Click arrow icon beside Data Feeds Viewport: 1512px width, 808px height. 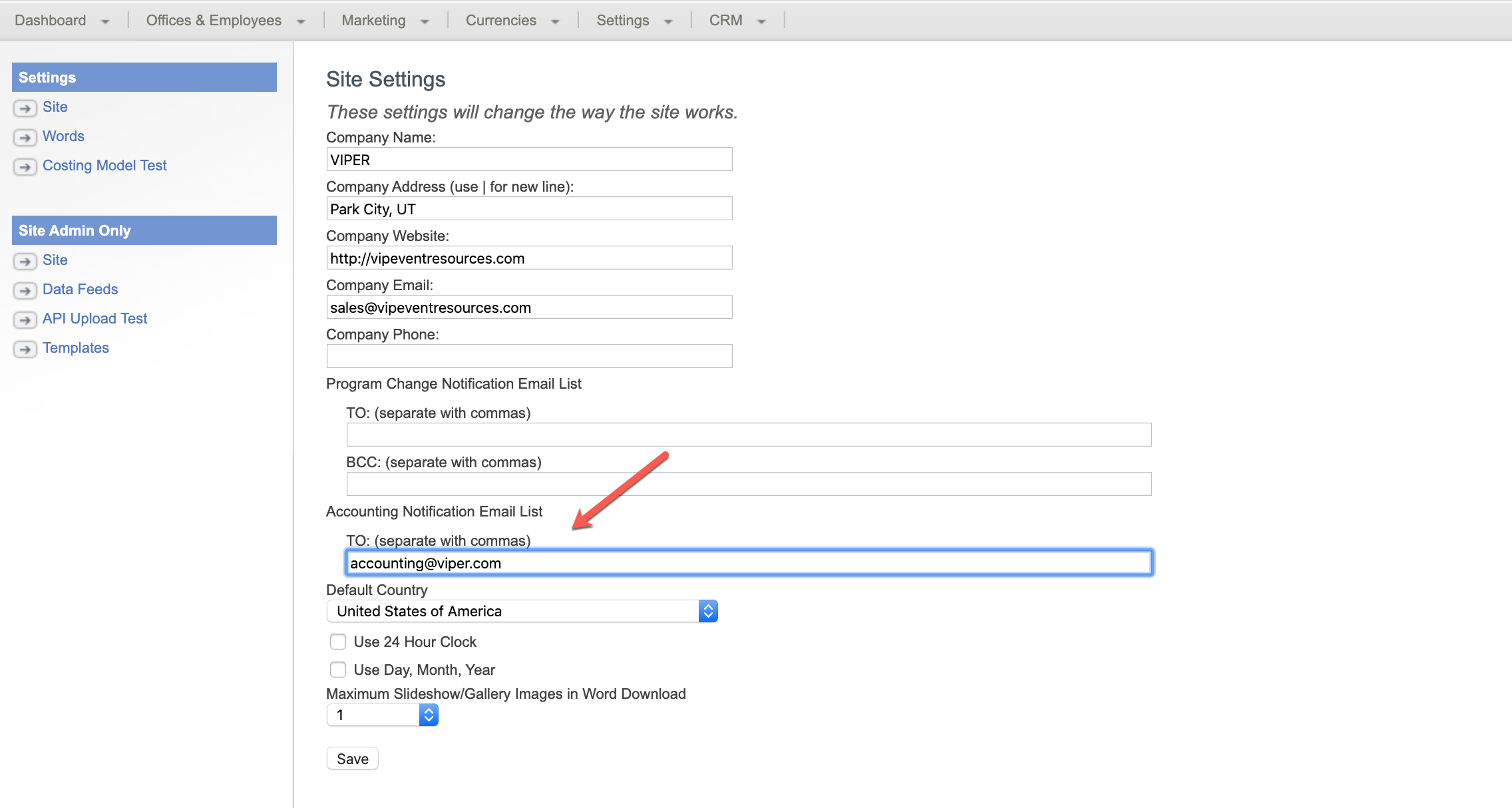point(25,290)
